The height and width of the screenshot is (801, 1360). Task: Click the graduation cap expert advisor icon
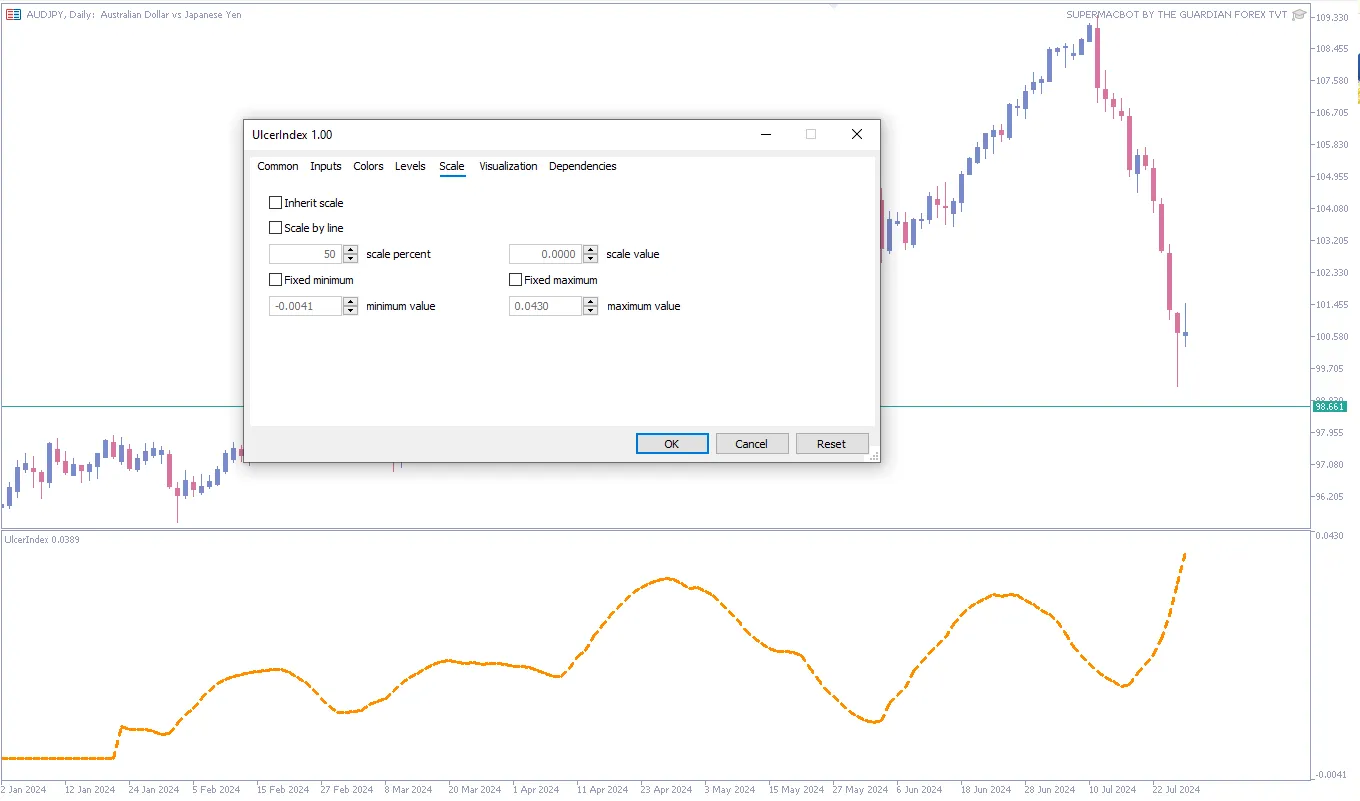(1299, 15)
